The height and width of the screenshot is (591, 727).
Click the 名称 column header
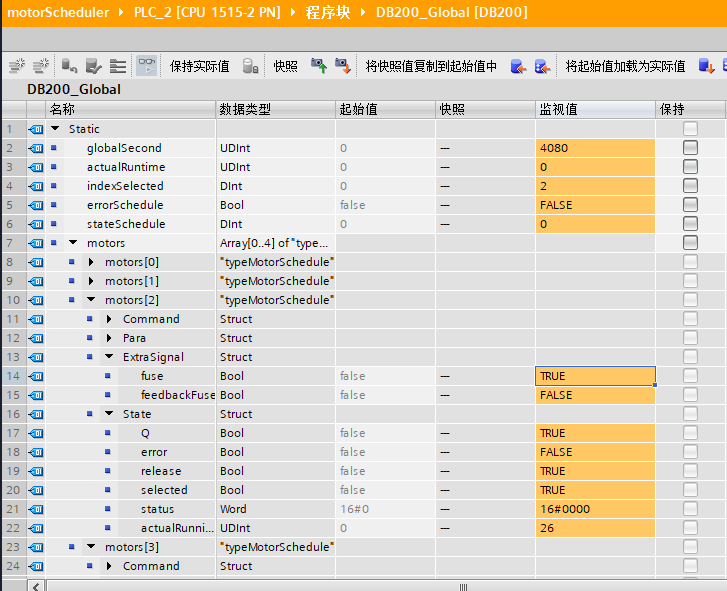tap(130, 109)
